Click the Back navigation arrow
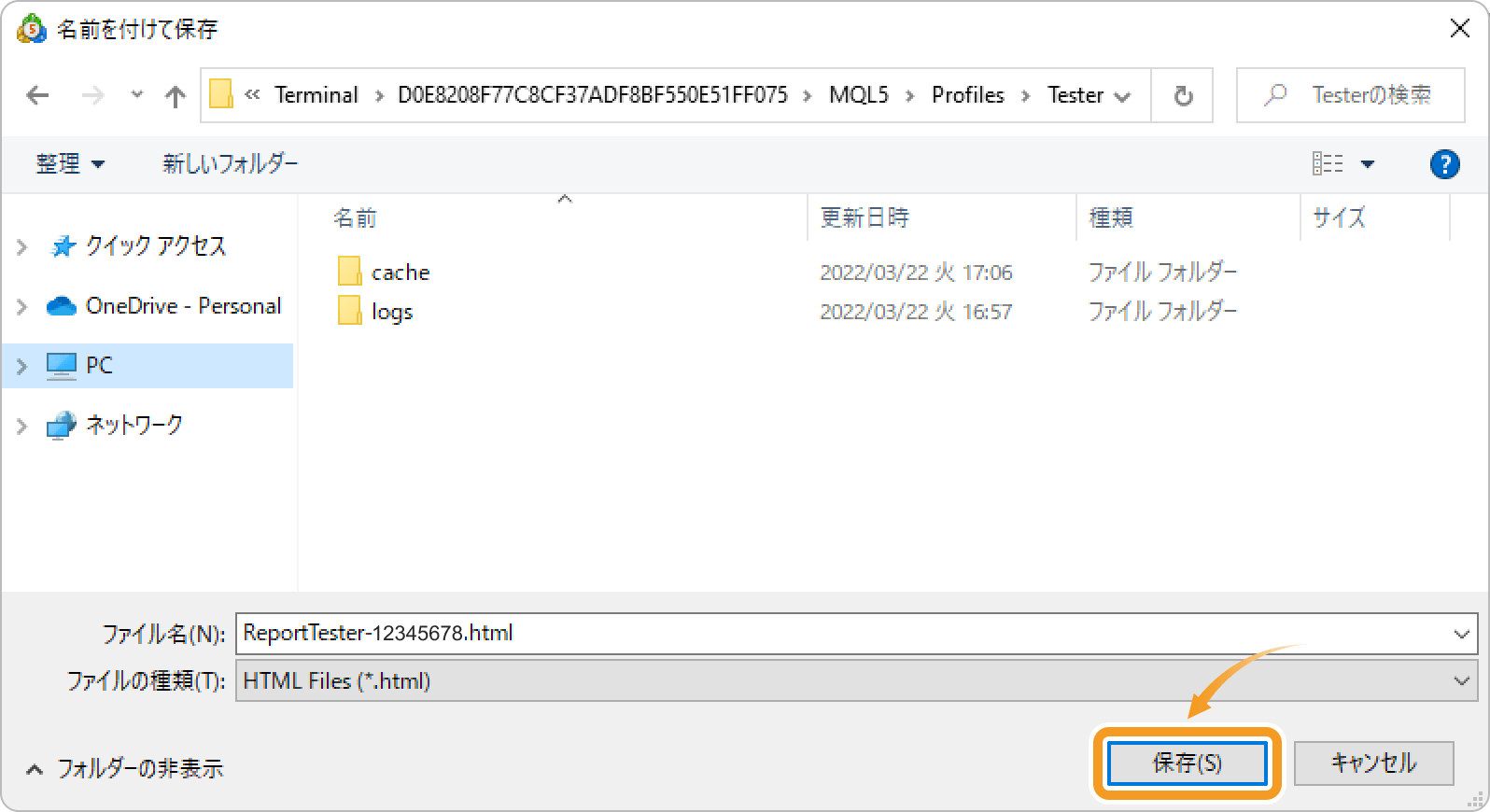This screenshot has width=1490, height=812. tap(37, 95)
